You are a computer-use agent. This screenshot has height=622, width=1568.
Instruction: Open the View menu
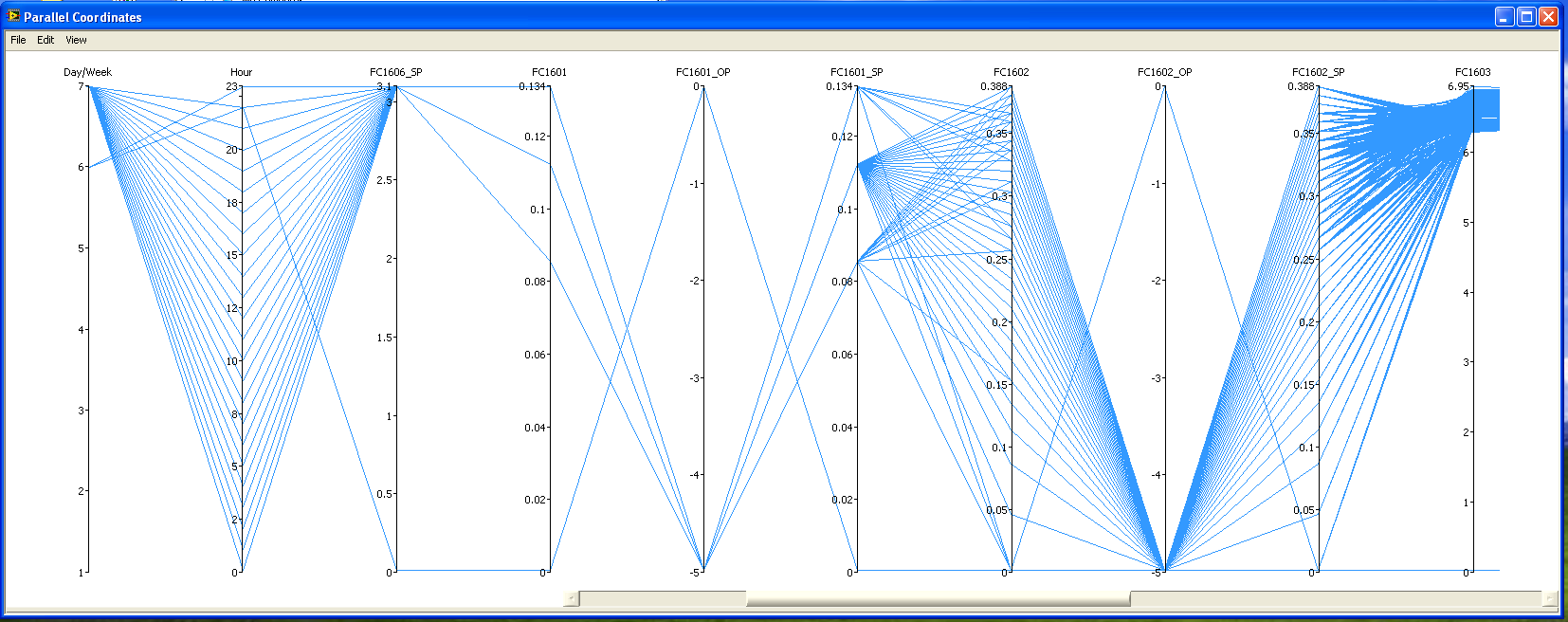pos(76,40)
